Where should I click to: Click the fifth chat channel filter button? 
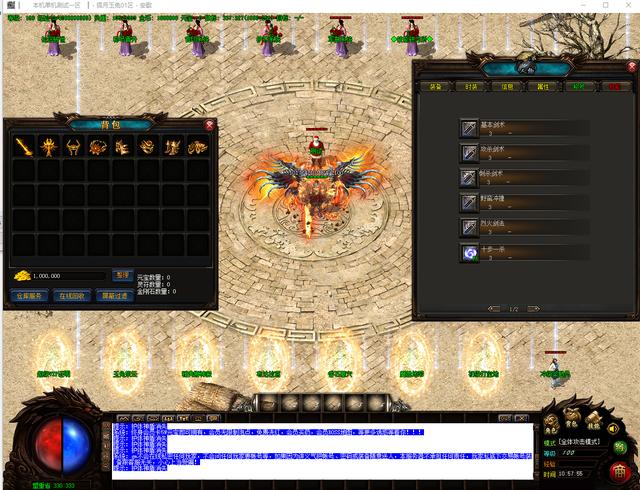click(183, 418)
